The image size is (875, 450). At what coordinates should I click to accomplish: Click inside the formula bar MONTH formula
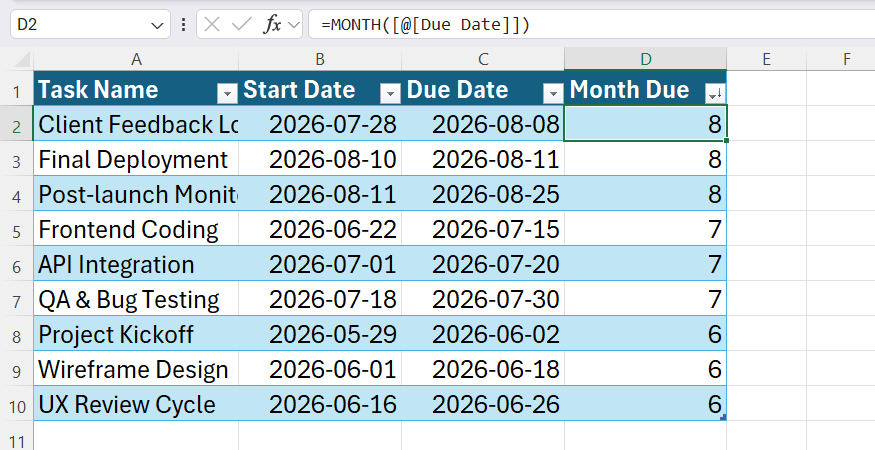(x=425, y=25)
